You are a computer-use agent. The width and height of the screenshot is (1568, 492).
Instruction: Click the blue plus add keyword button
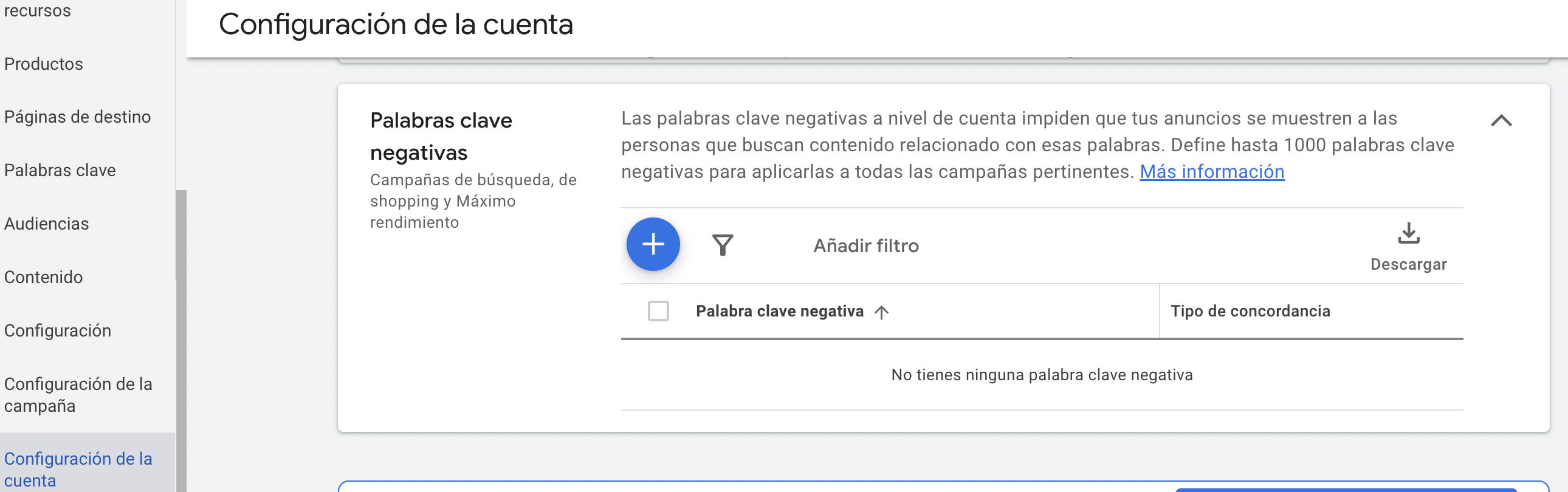coord(653,244)
